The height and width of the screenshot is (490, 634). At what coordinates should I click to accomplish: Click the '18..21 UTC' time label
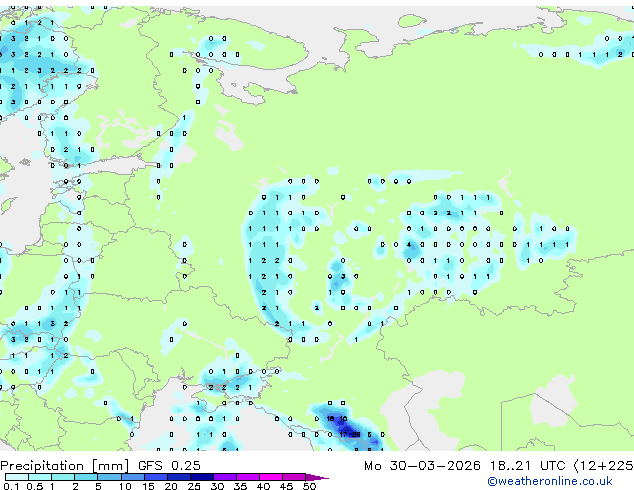click(x=528, y=466)
